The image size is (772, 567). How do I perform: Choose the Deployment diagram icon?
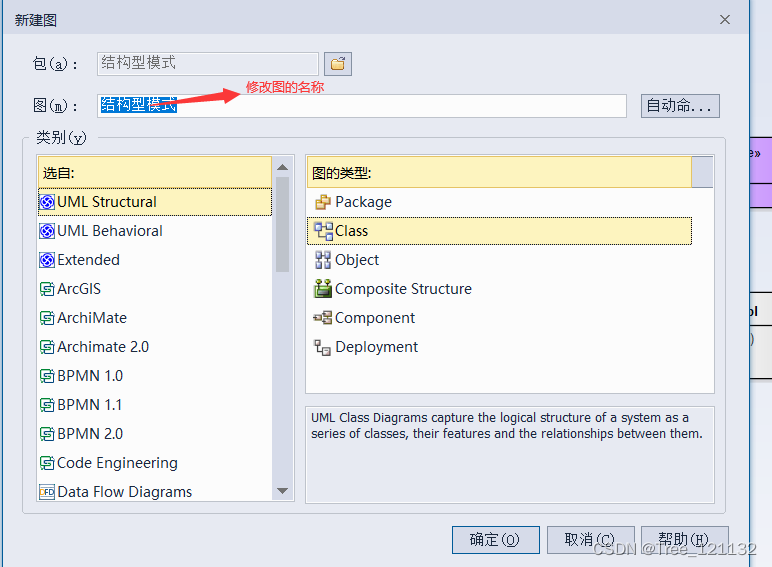tap(322, 347)
